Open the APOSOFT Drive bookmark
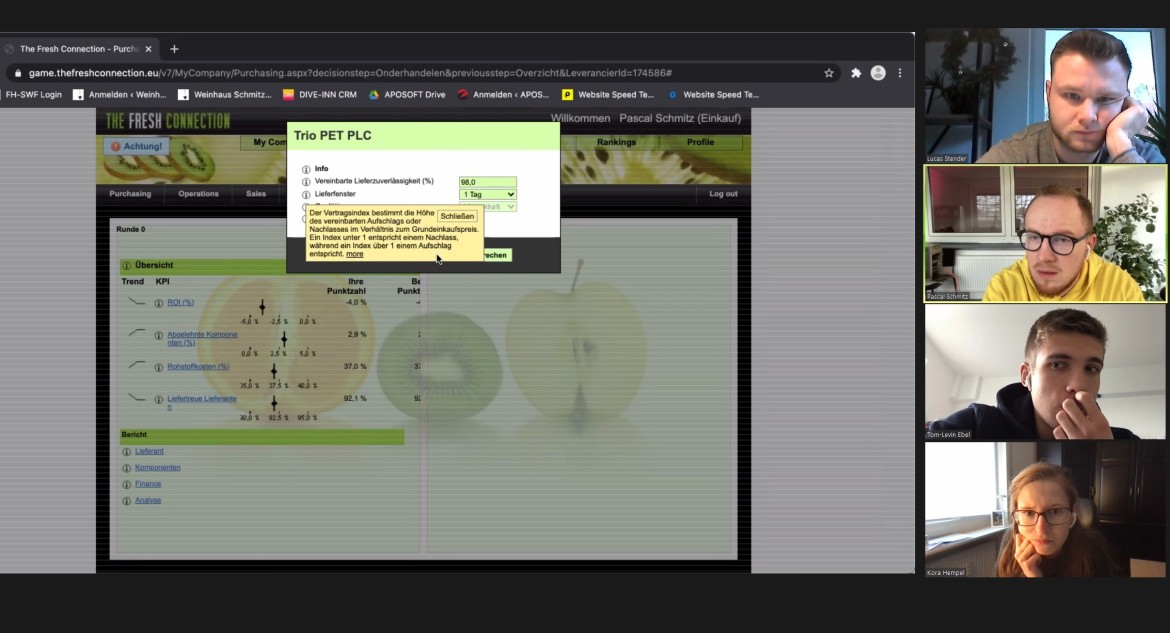Image resolution: width=1170 pixels, height=633 pixels. coord(407,95)
